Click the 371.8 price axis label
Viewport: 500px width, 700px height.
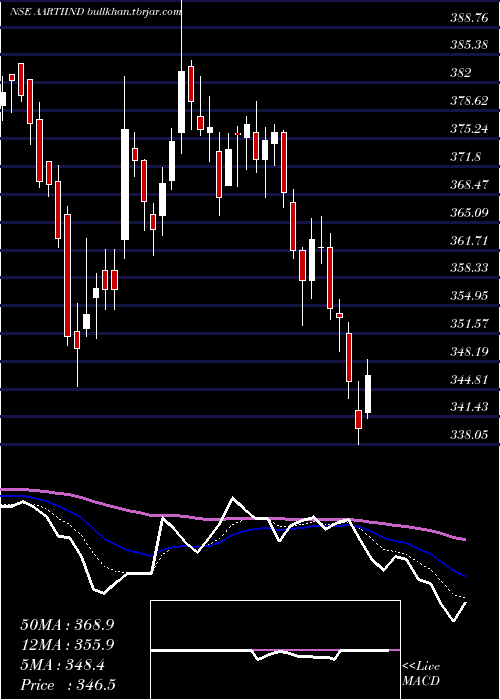click(x=466, y=157)
